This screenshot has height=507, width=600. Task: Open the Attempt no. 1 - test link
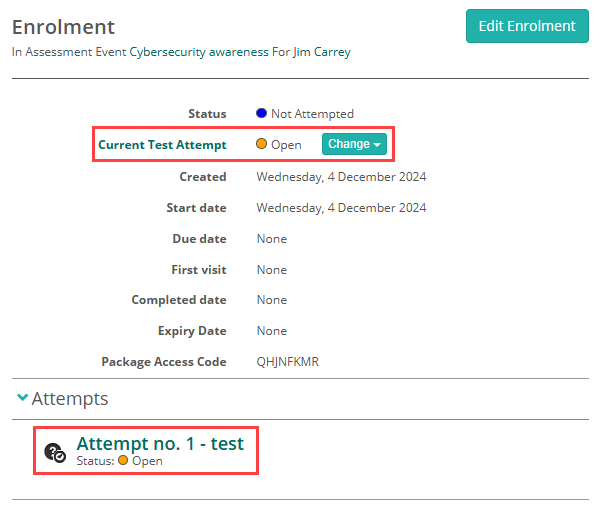tap(160, 443)
